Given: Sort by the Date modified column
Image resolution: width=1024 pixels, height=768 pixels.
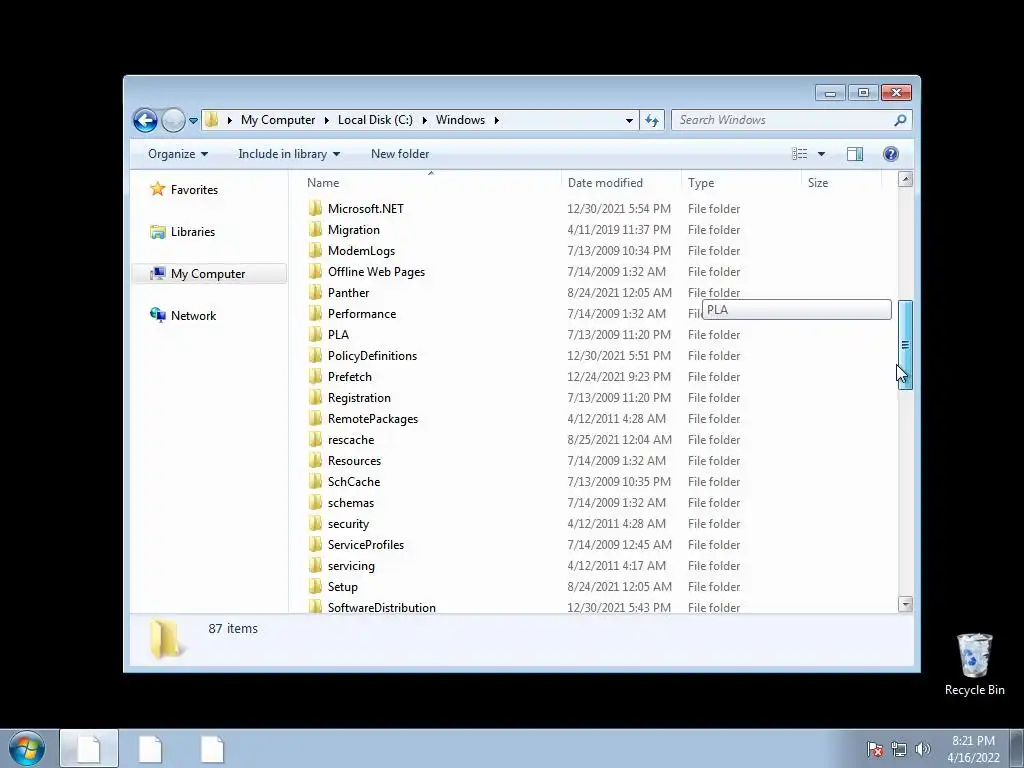Looking at the screenshot, I should (620, 183).
